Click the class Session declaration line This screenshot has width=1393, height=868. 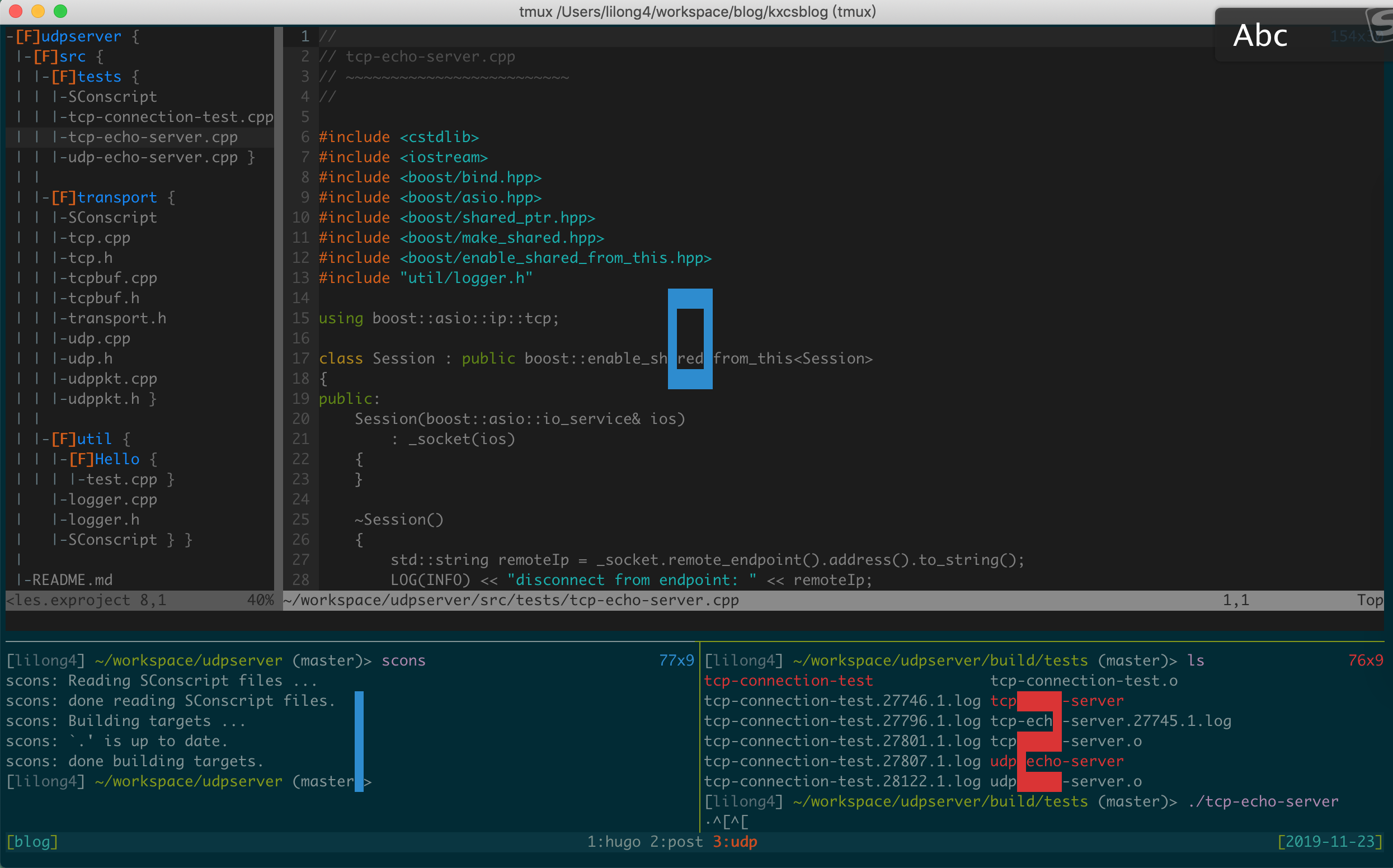click(595, 359)
